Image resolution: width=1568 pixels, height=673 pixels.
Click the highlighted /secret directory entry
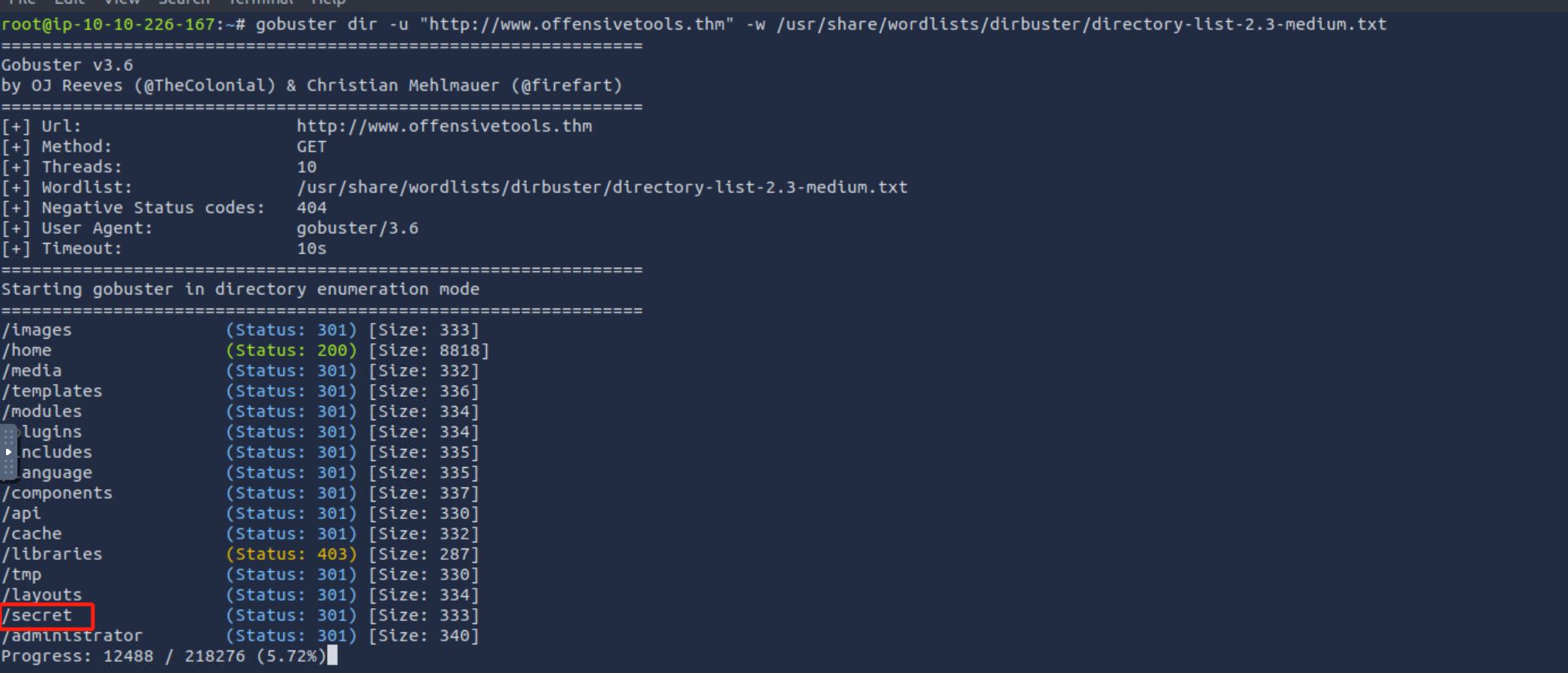pyautogui.click(x=42, y=616)
